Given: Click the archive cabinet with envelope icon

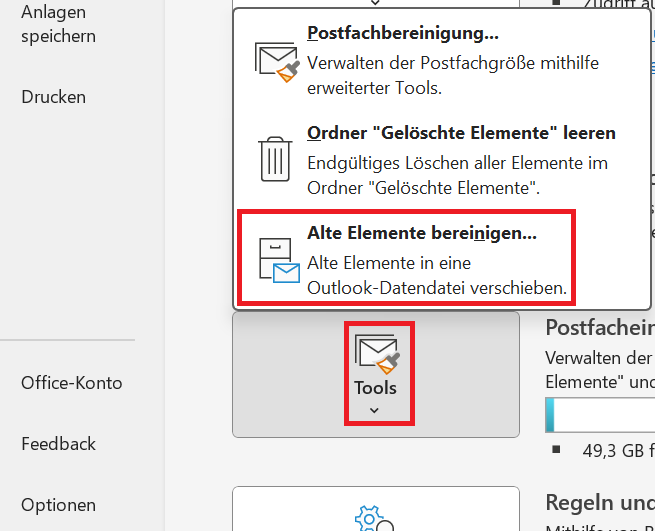Looking at the screenshot, I should [x=279, y=260].
